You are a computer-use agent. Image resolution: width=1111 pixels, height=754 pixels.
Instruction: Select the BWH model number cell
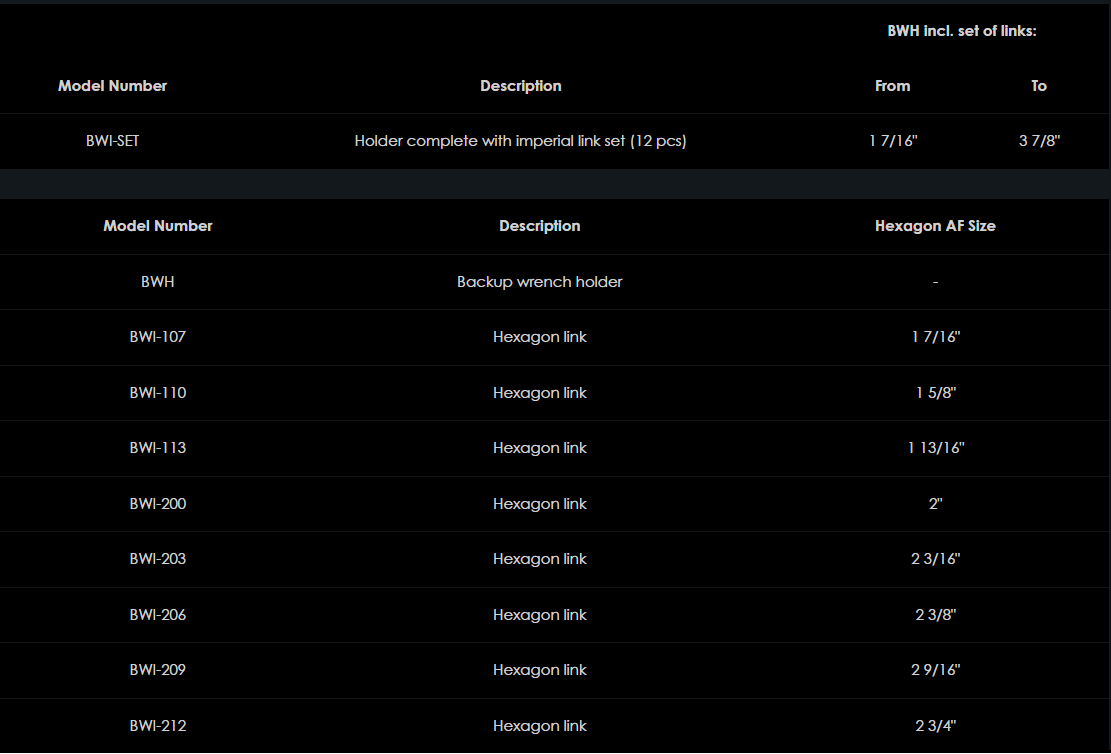coord(158,282)
